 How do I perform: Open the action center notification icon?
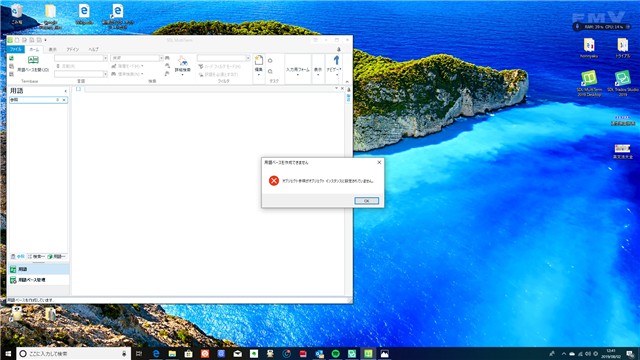630,353
